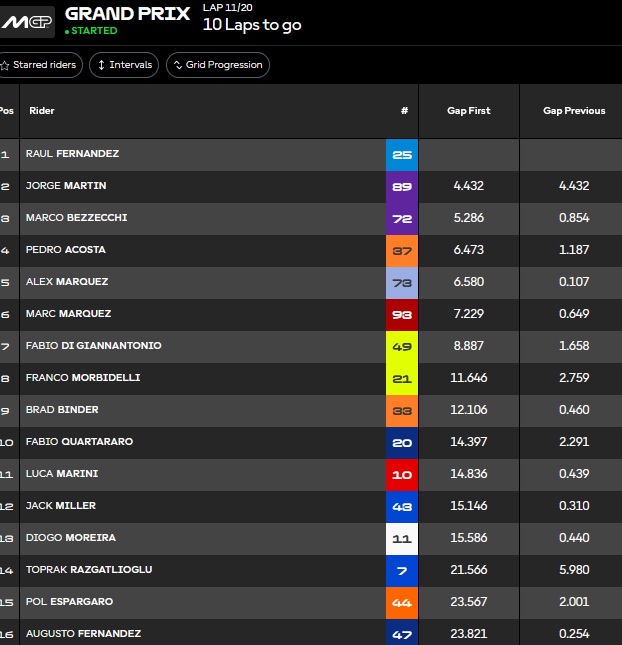Click rider name Jack Miller
The image size is (622, 645).
coord(60,506)
